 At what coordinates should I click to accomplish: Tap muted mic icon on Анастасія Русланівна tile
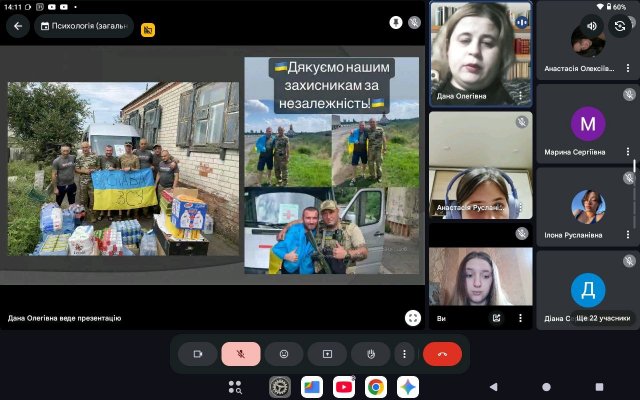(522, 122)
